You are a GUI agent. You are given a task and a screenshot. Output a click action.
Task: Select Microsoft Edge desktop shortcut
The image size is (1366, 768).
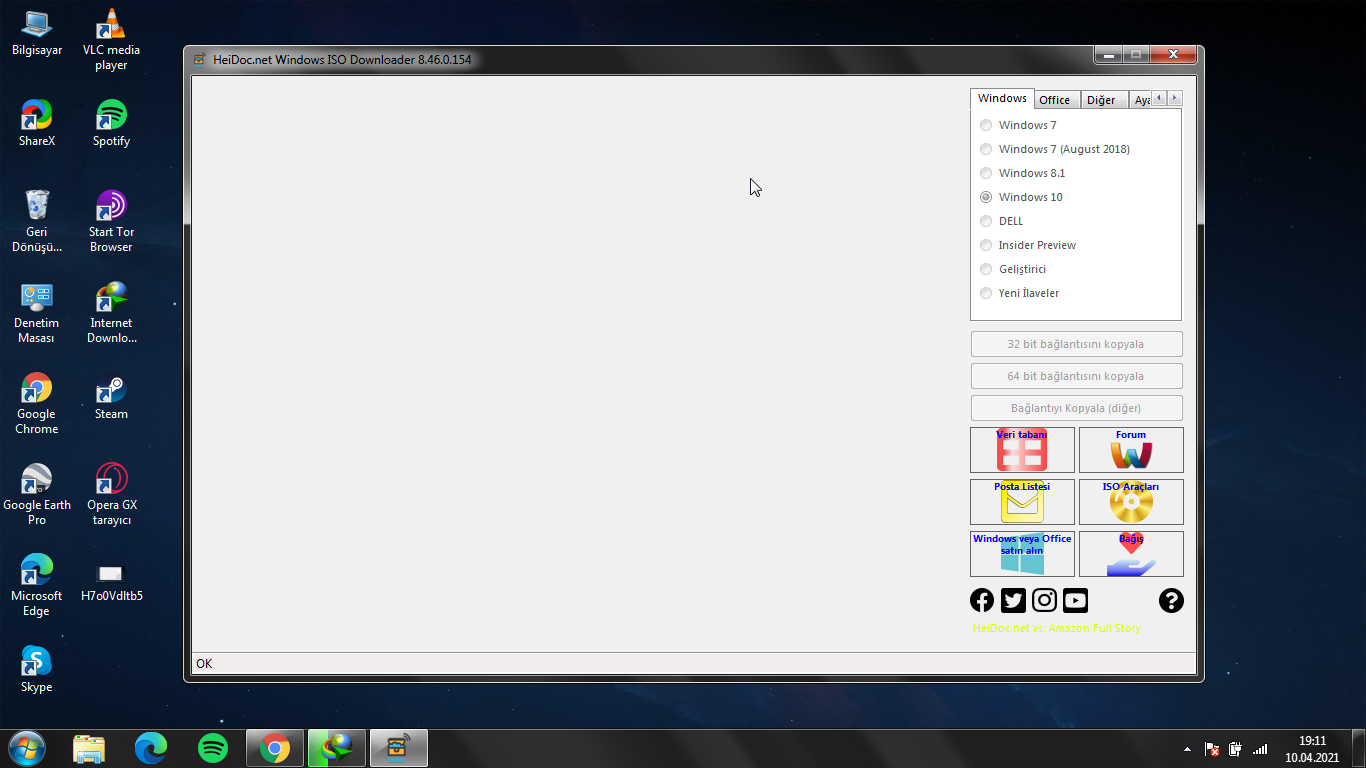click(x=37, y=586)
